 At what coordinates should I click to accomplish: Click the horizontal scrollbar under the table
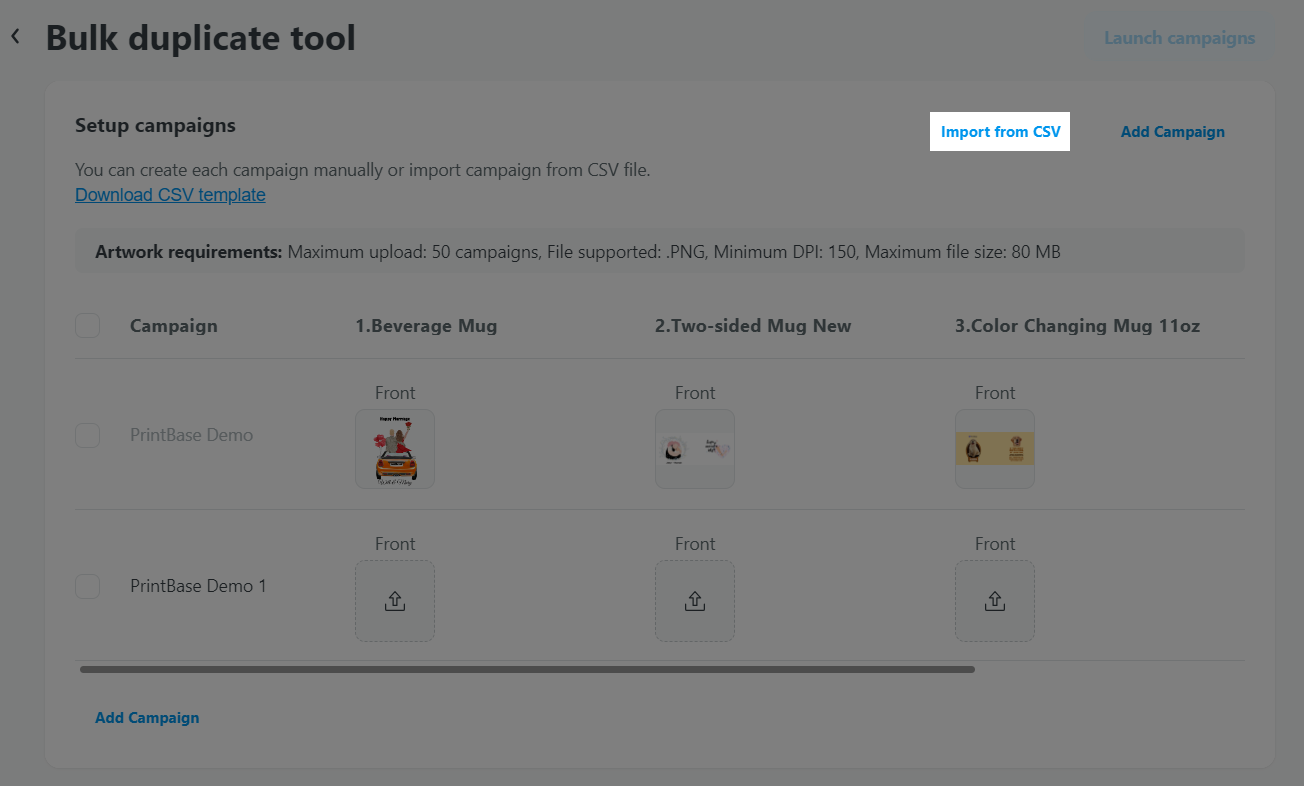coord(527,670)
